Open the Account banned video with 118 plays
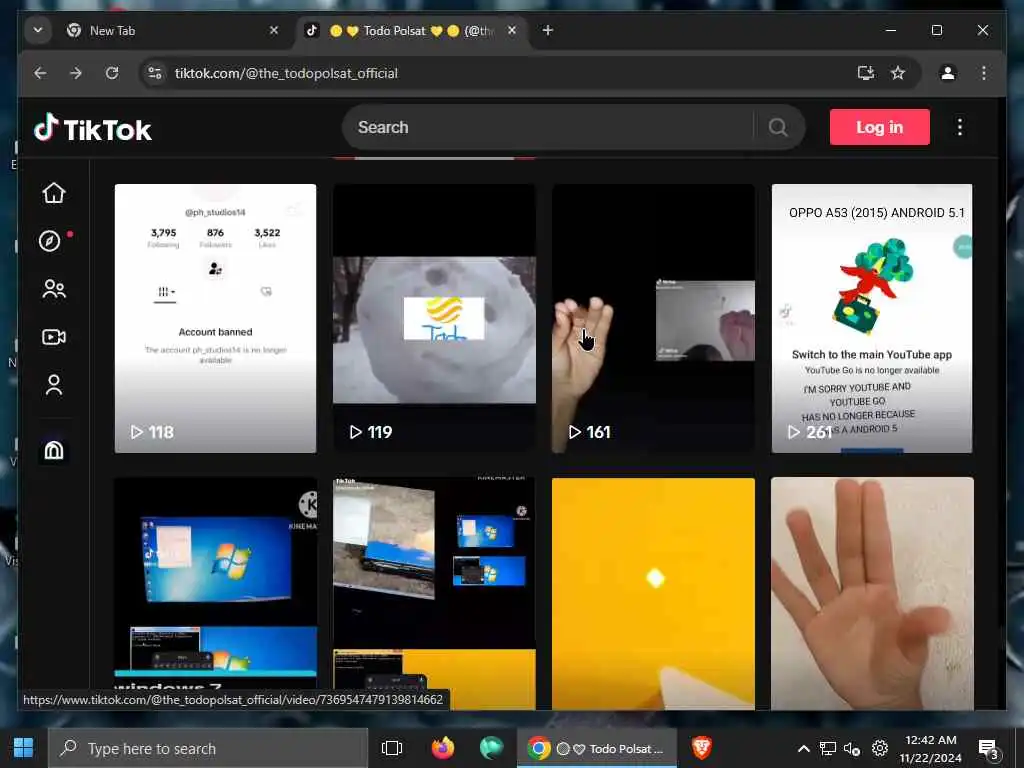 point(216,318)
